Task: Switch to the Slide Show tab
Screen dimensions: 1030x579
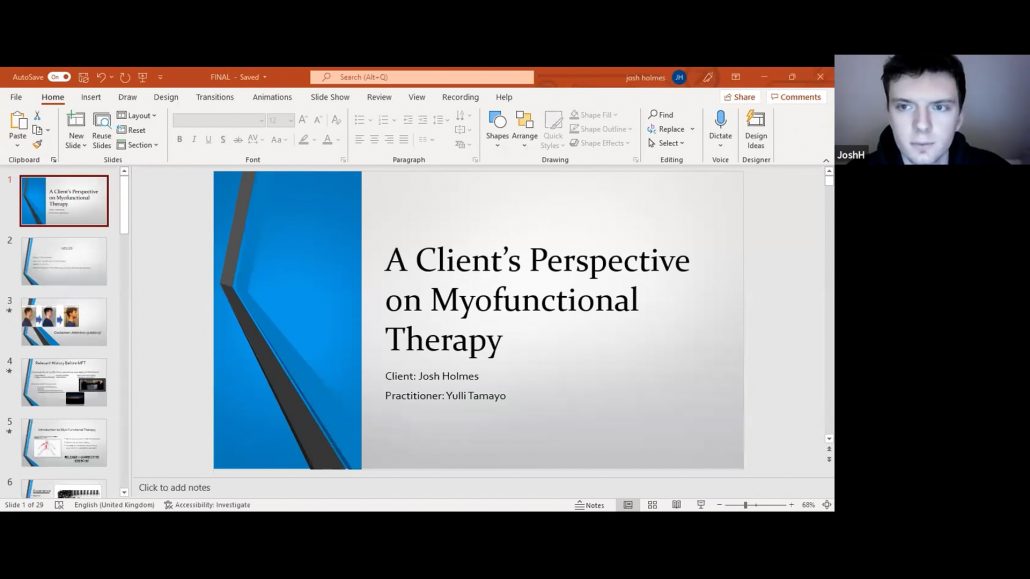Action: [x=330, y=97]
